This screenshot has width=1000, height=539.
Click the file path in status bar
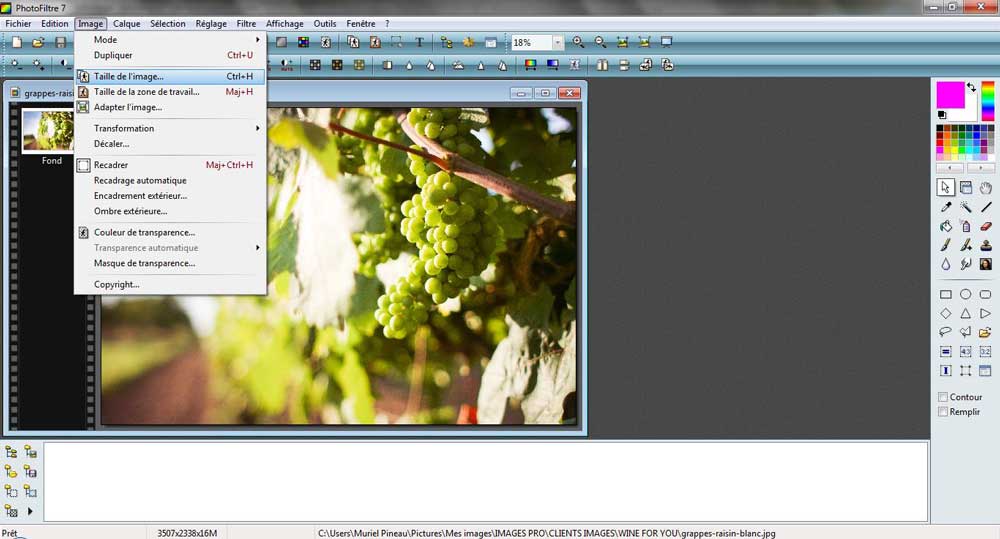pyautogui.click(x=547, y=533)
